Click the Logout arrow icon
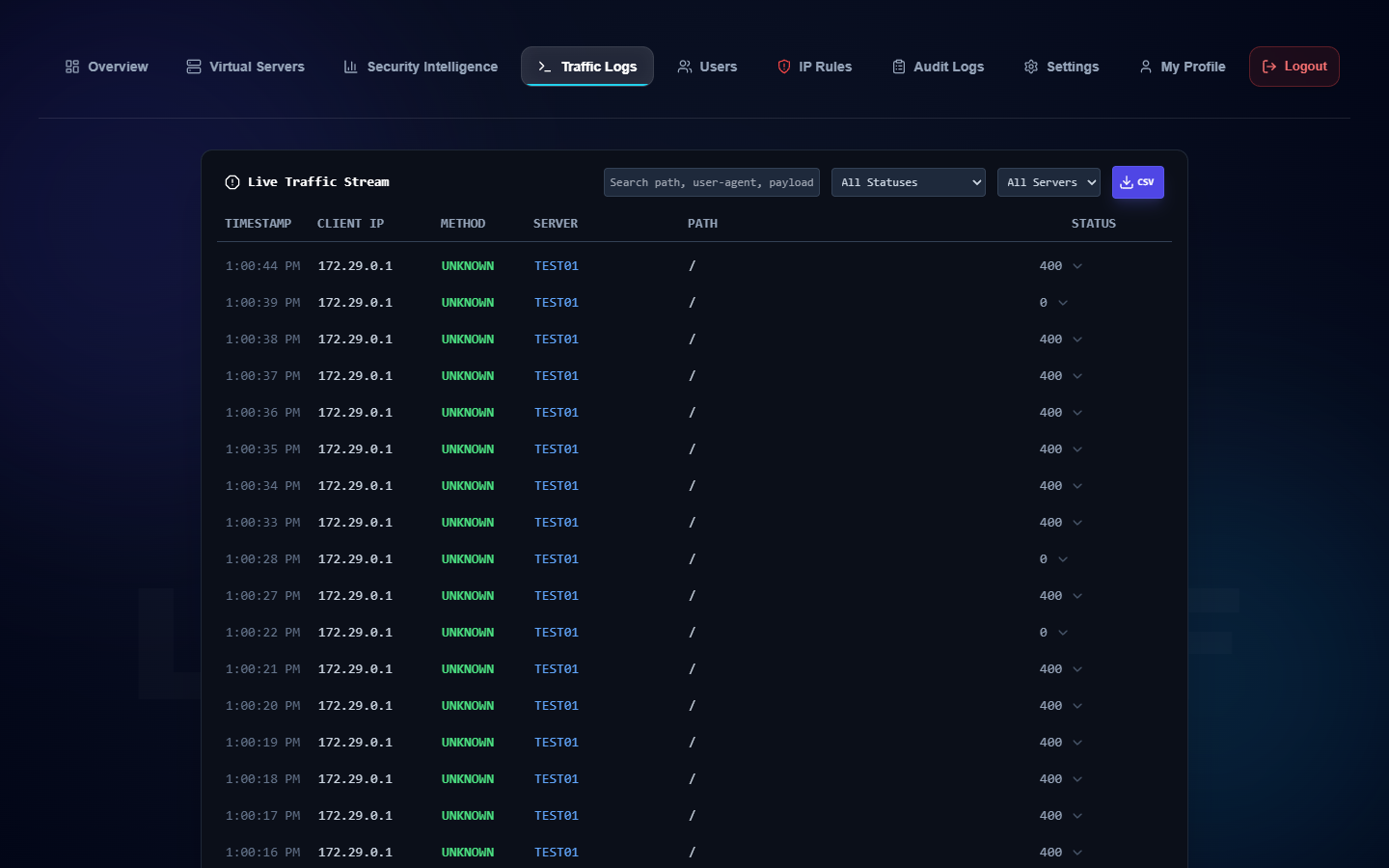The width and height of the screenshot is (1389, 868). pyautogui.click(x=1269, y=67)
